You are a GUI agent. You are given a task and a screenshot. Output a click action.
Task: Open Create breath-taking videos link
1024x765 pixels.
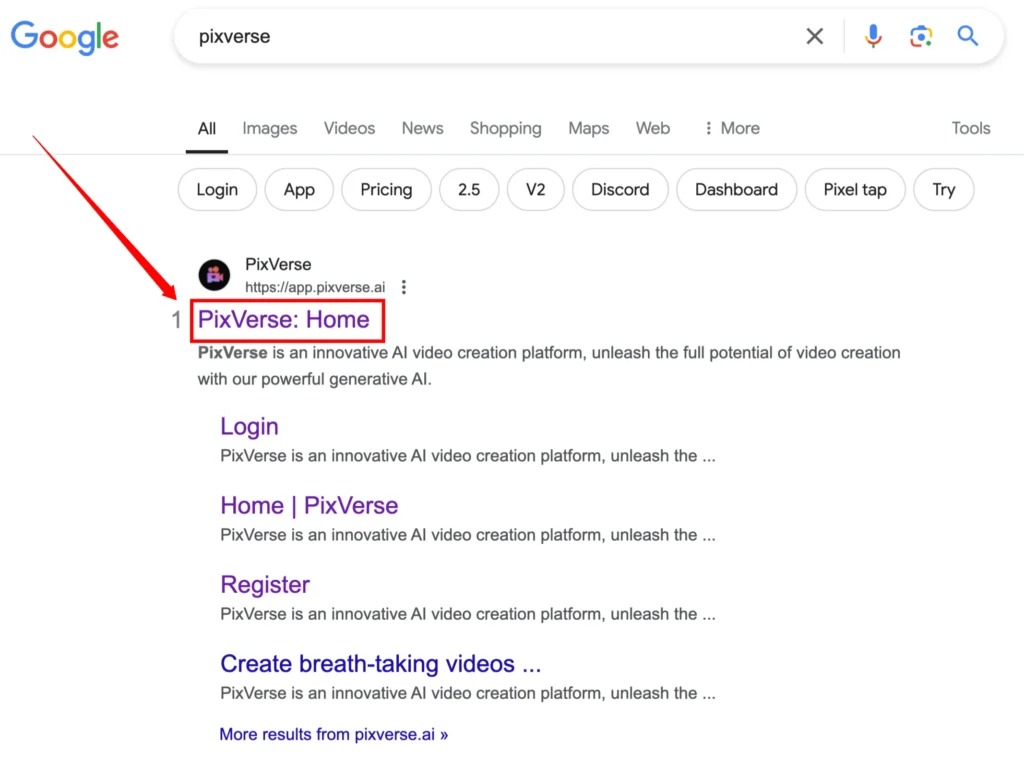pos(381,664)
